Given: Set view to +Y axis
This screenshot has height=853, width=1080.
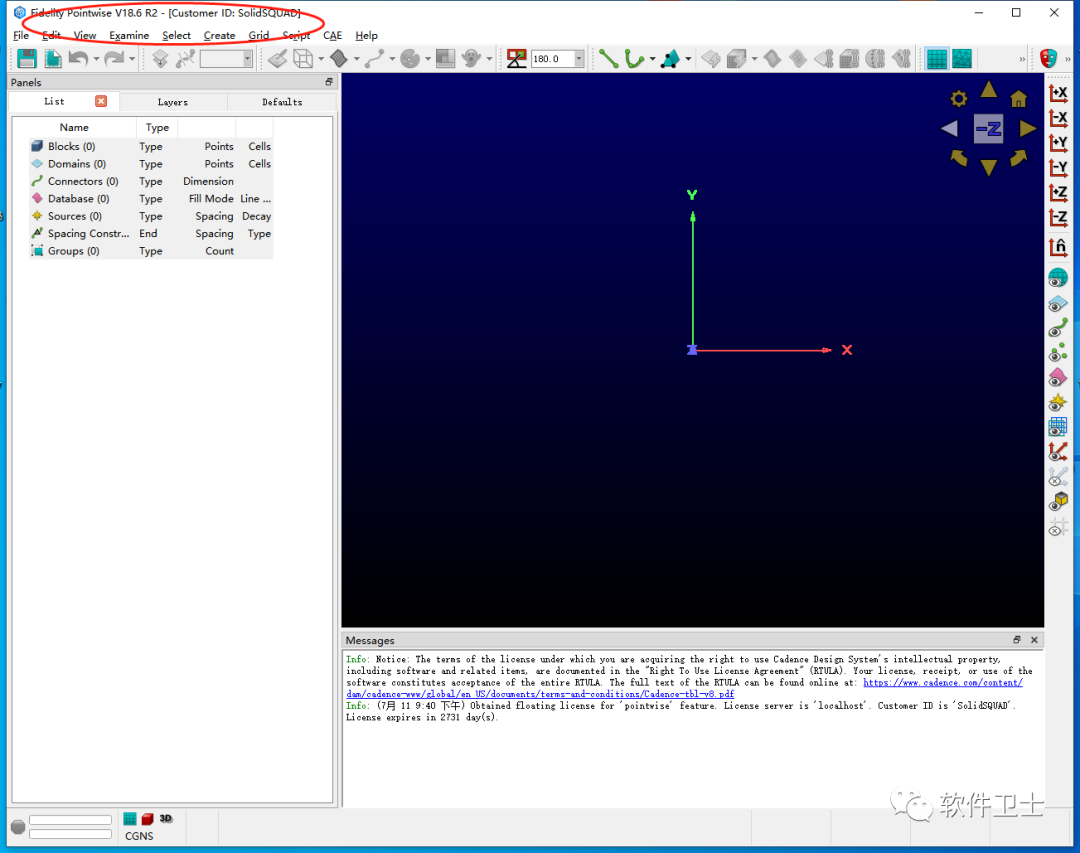Looking at the screenshot, I should click(1058, 143).
